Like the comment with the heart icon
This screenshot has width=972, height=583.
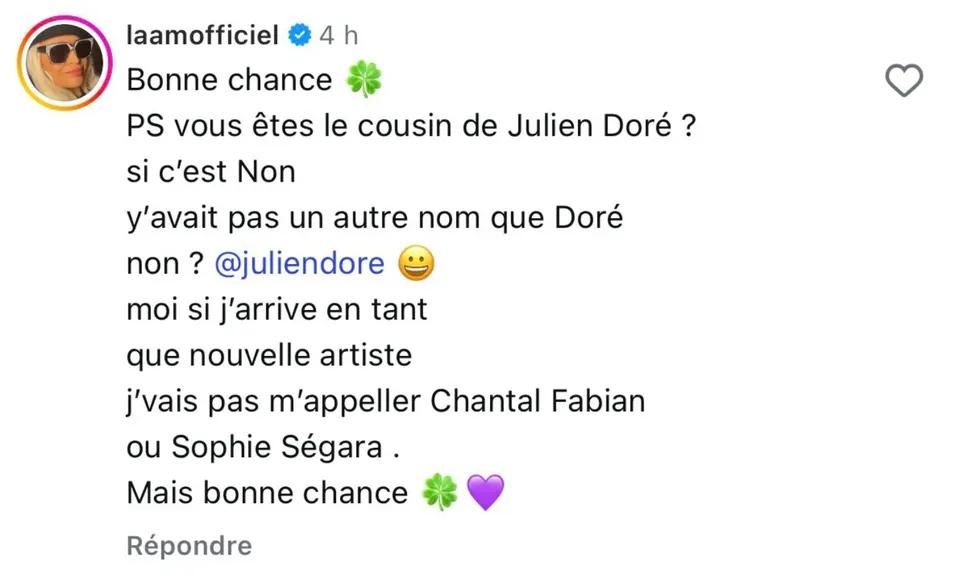[x=904, y=81]
